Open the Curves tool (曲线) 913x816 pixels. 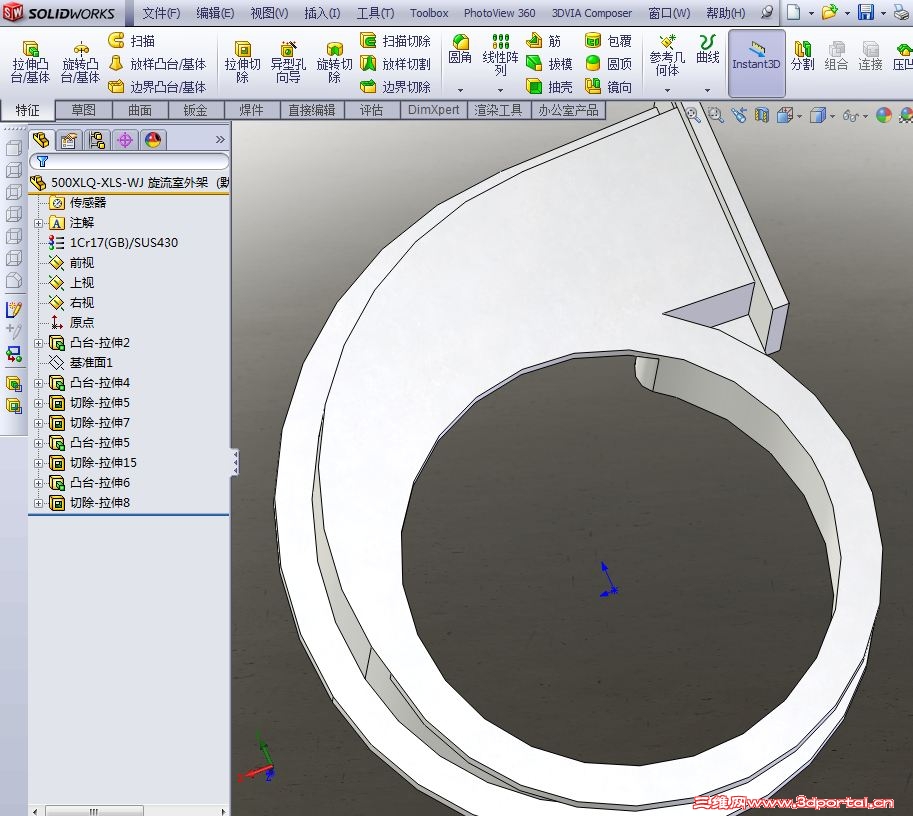707,49
